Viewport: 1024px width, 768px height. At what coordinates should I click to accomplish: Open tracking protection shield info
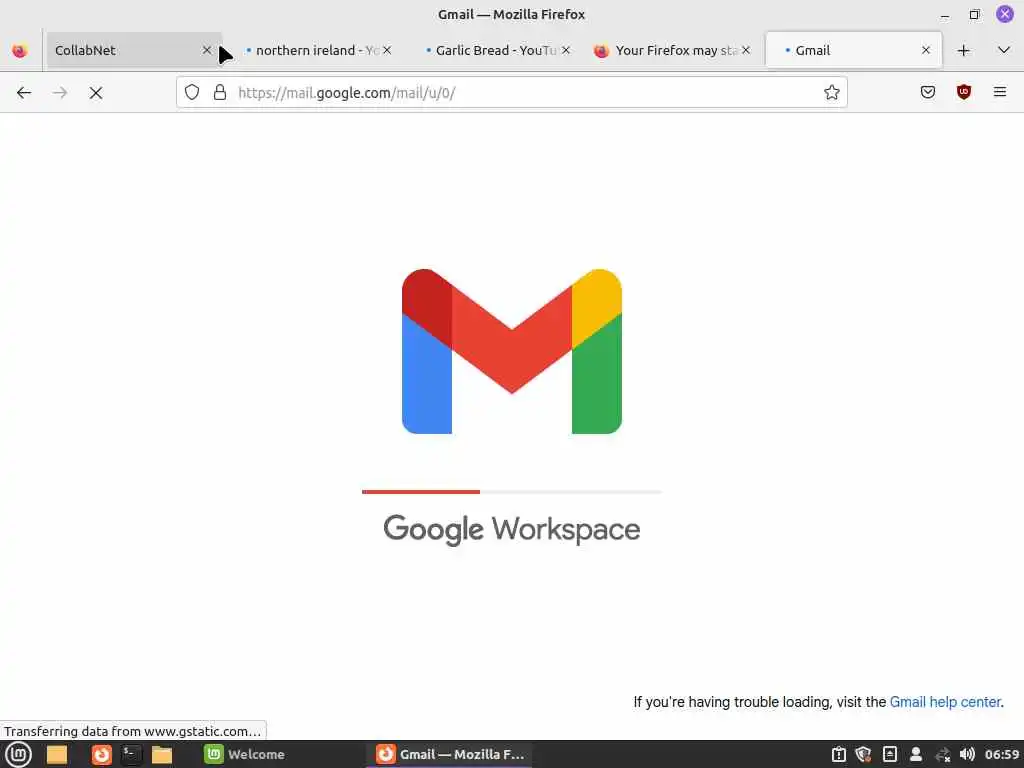[x=192, y=92]
